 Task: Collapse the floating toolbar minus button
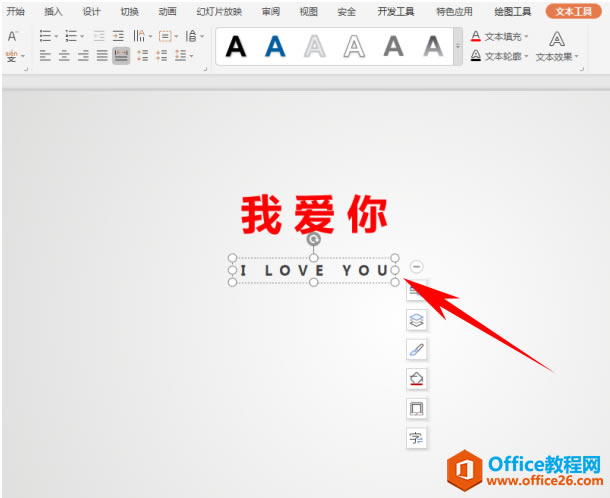[x=416, y=267]
